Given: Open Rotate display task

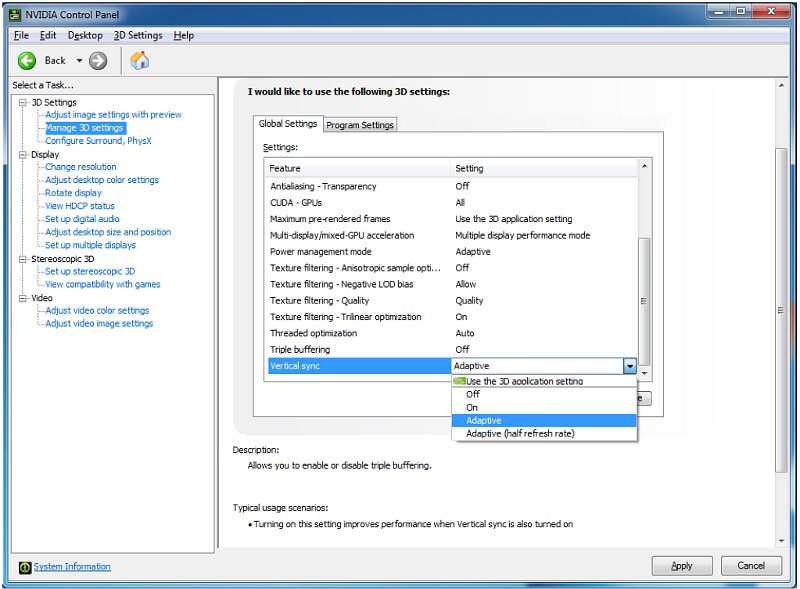Looking at the screenshot, I should pyautogui.click(x=73, y=193).
